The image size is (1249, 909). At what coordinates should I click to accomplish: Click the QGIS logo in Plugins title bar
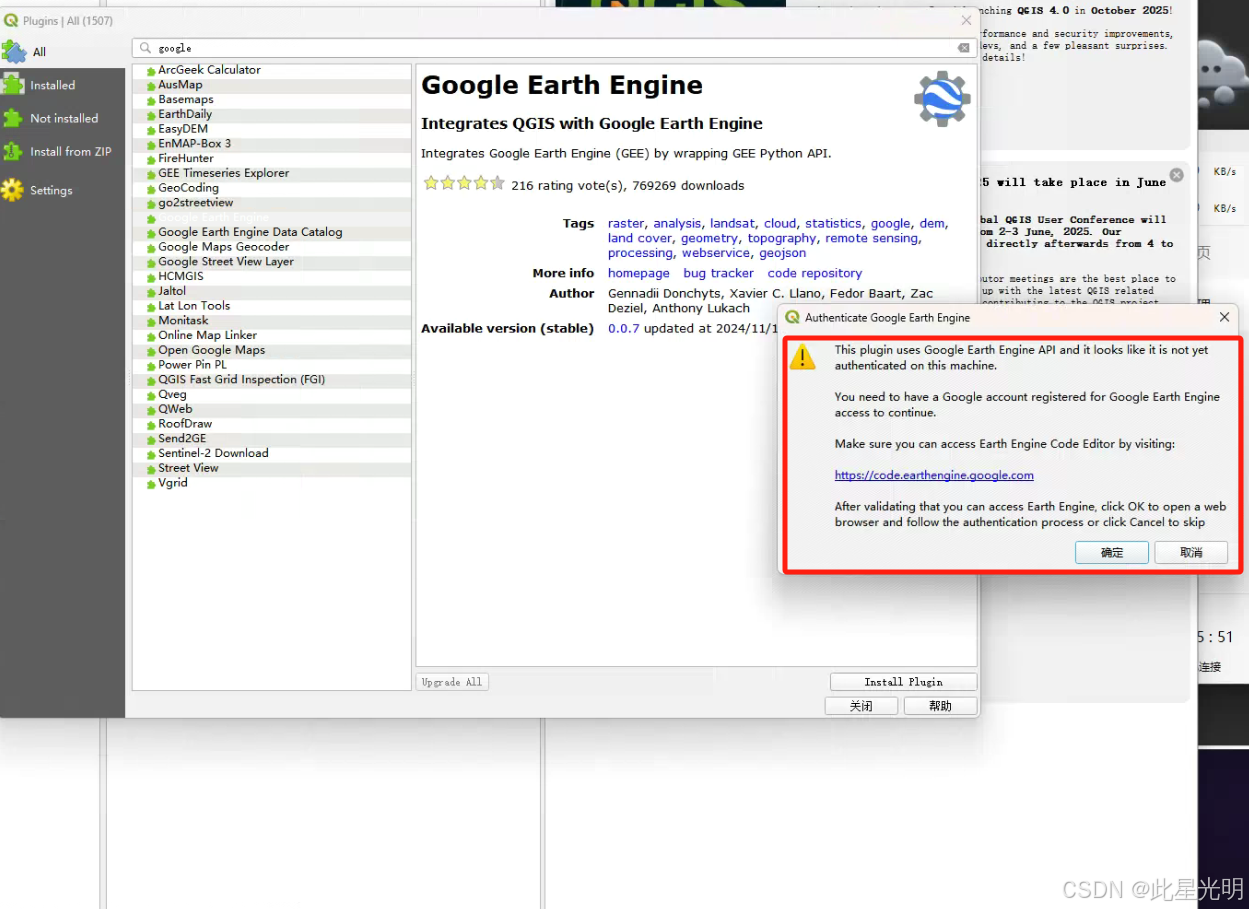(11, 20)
